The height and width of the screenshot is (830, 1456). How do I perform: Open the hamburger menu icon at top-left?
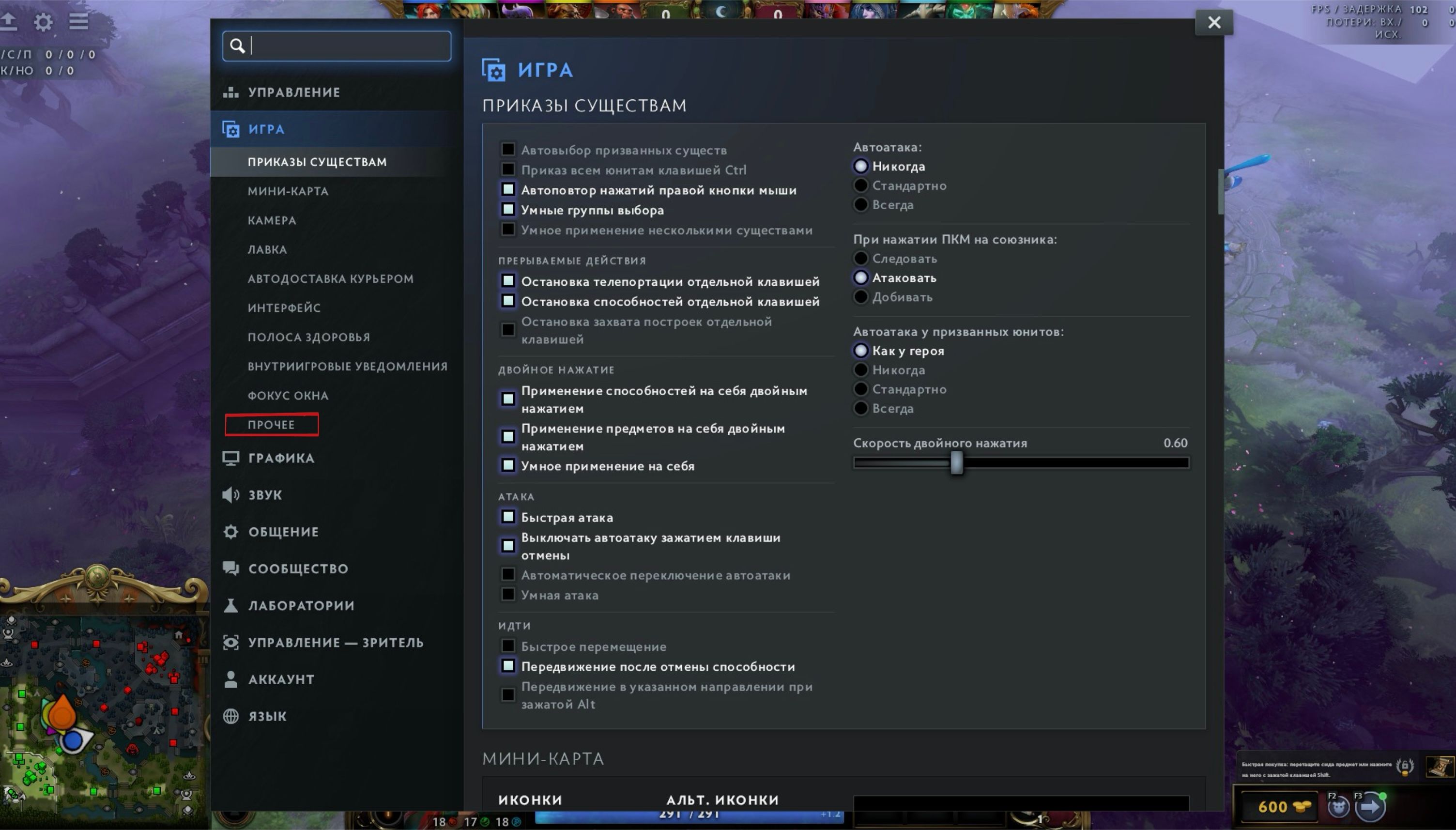coord(78,22)
